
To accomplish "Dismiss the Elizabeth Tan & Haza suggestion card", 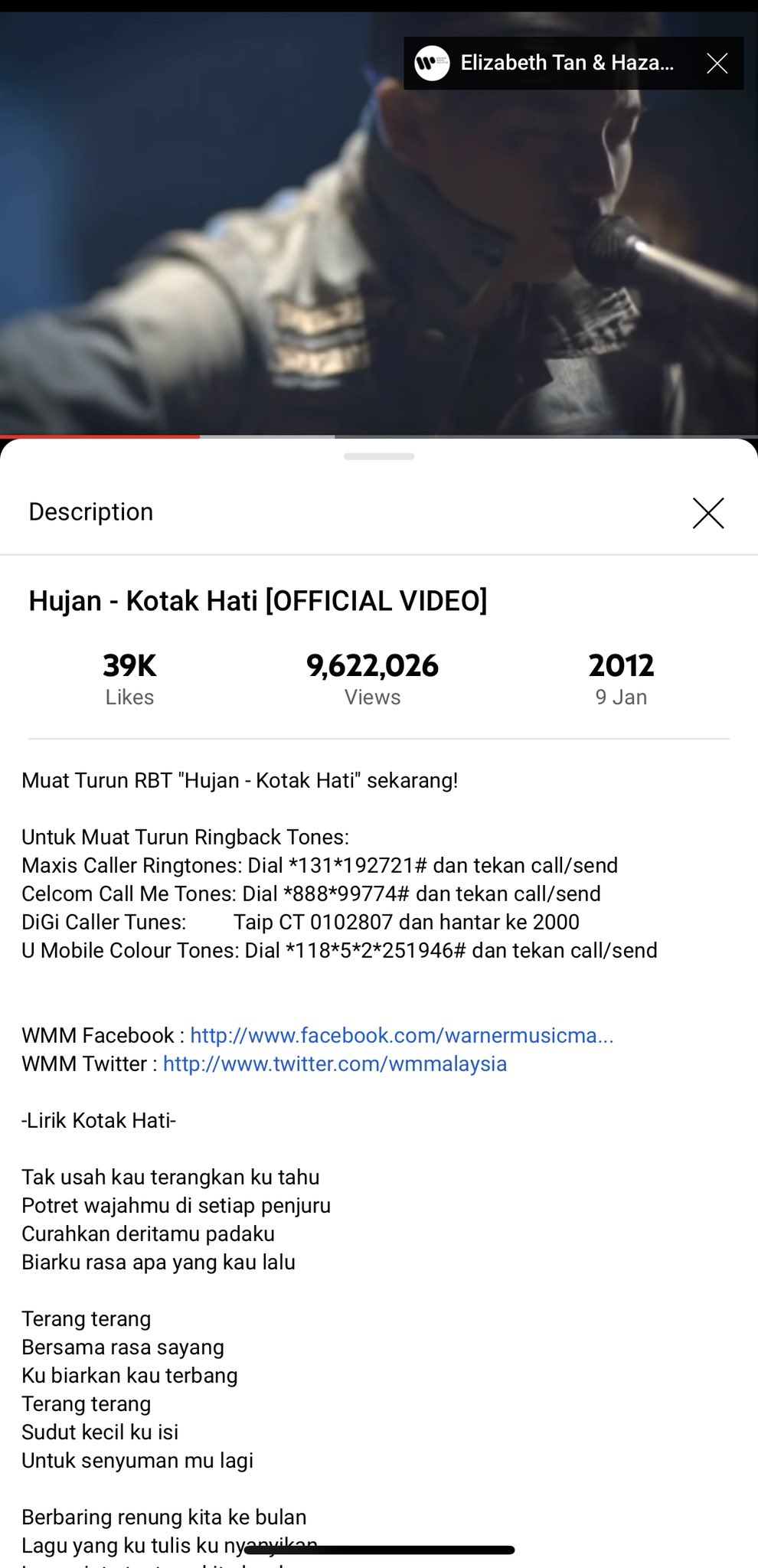I will [x=717, y=64].
